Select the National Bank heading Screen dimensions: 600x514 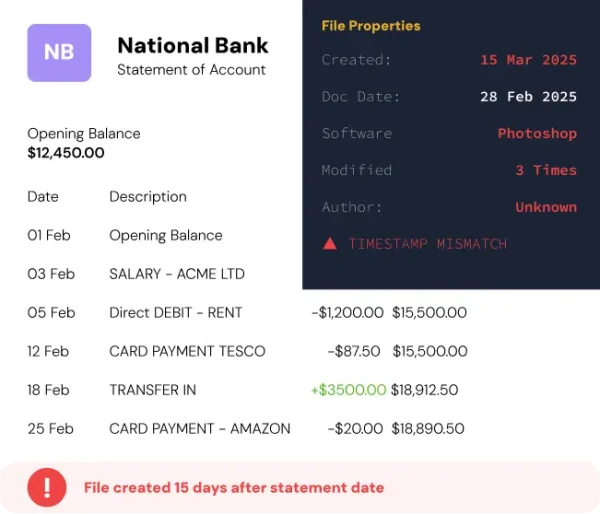(x=192, y=46)
